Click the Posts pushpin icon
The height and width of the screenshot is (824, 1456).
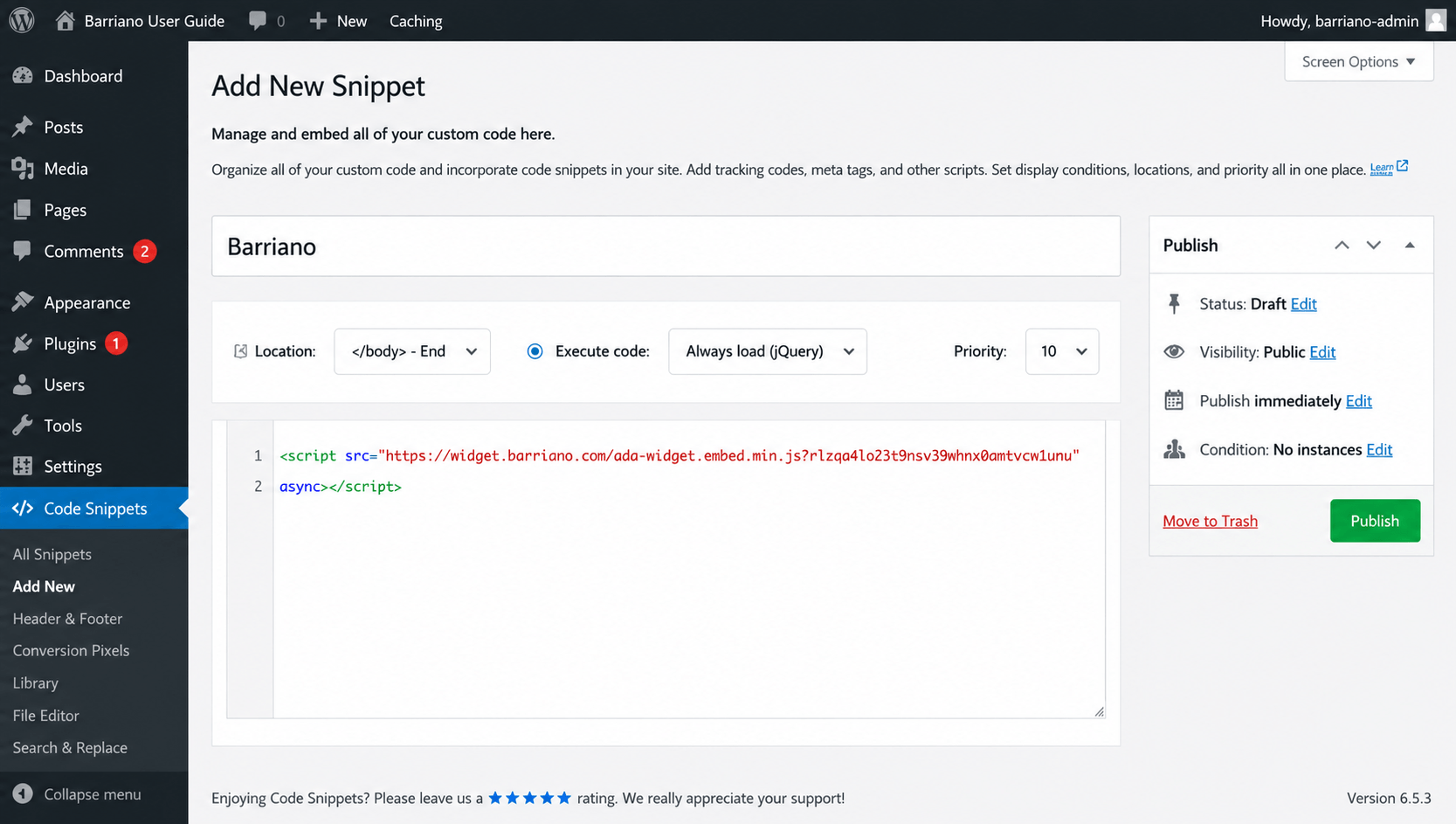[x=23, y=127]
